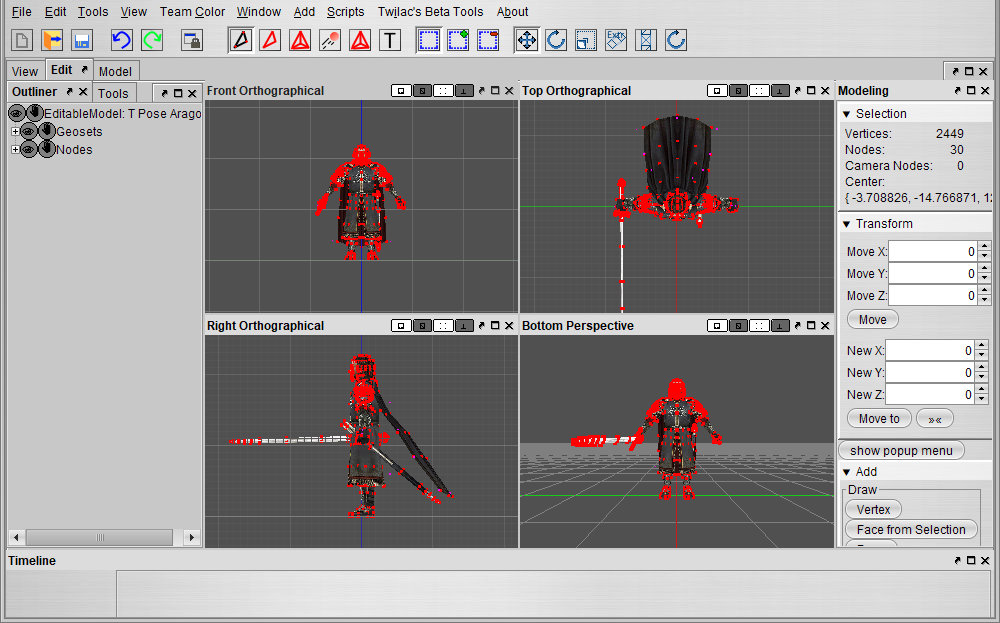Expand the Geosets tree node
Screen dimensions: 1000x623
click(15, 132)
